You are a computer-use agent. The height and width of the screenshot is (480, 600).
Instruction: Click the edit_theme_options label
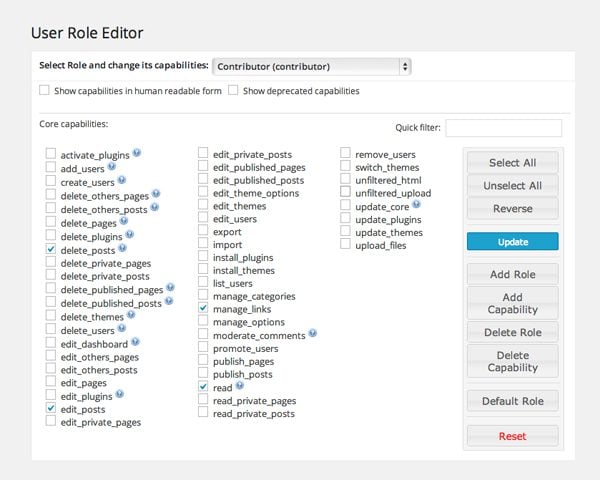click(256, 193)
